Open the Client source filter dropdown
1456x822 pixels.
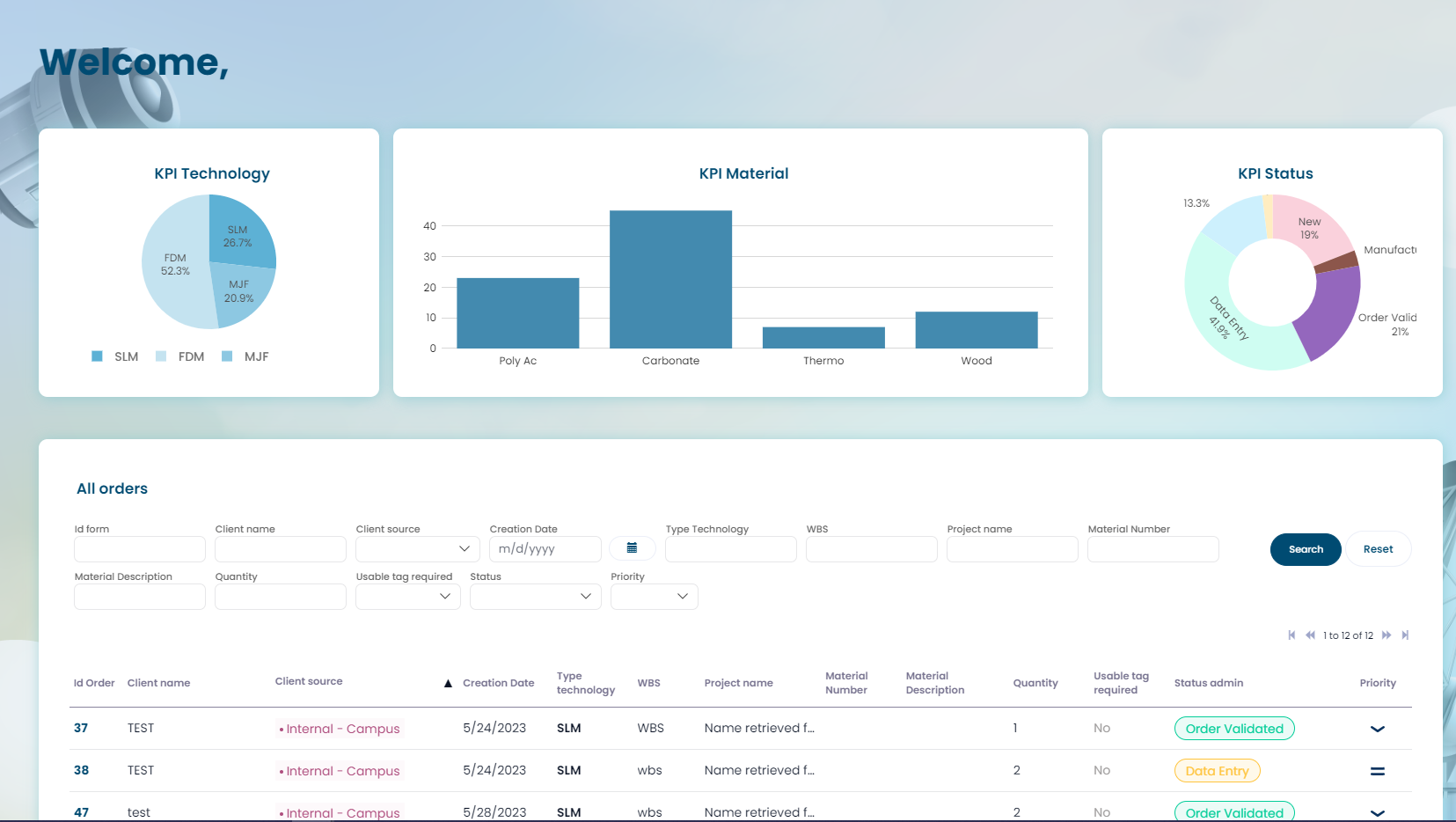(416, 549)
